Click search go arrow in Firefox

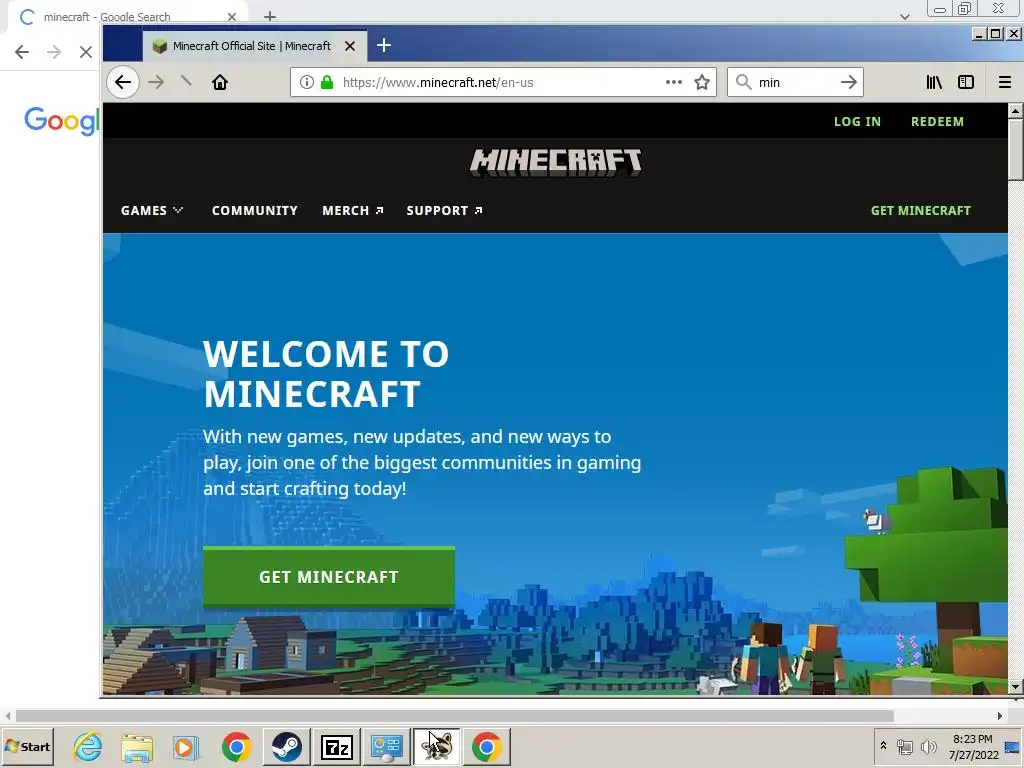[x=848, y=82]
